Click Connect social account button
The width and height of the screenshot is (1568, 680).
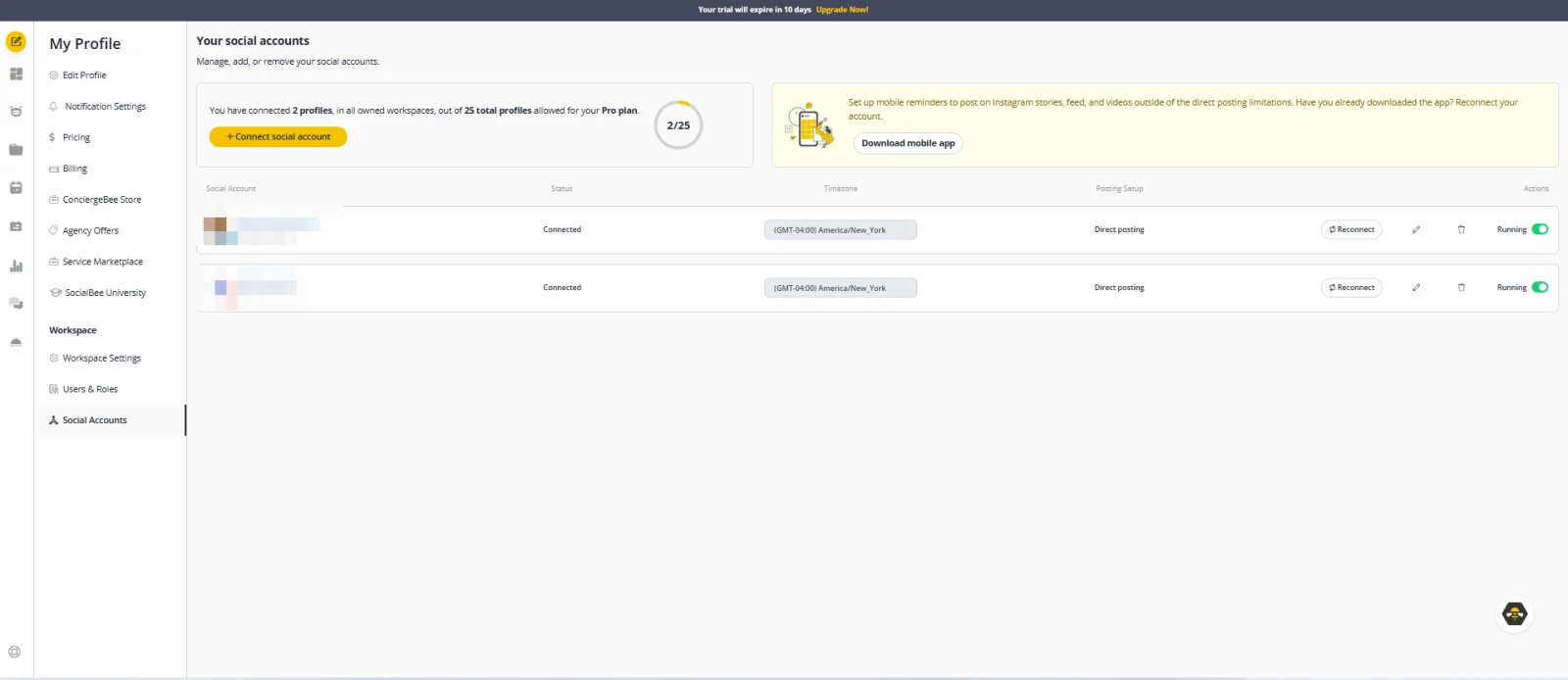(x=278, y=137)
